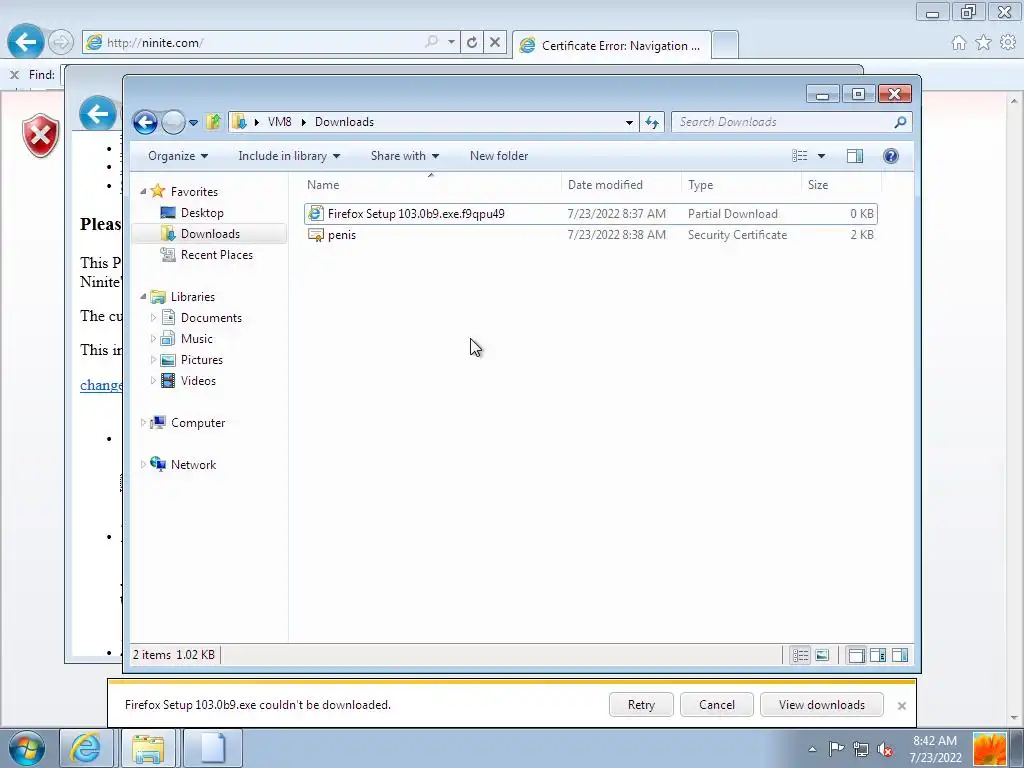Click the Explorer forward navigation button
The height and width of the screenshot is (768, 1024).
173,122
